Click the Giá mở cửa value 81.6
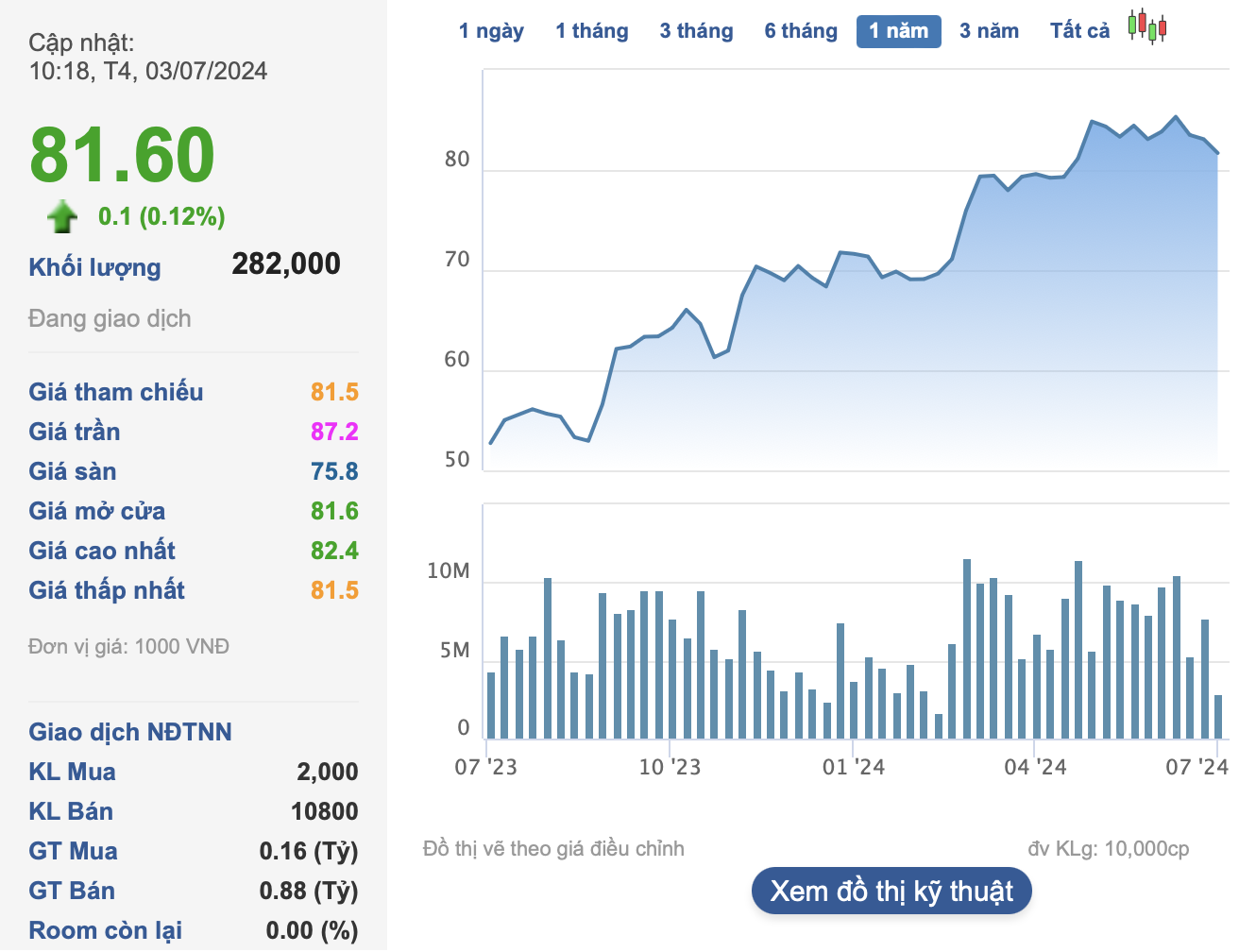Viewport: 1239px width, 952px height. (x=334, y=511)
